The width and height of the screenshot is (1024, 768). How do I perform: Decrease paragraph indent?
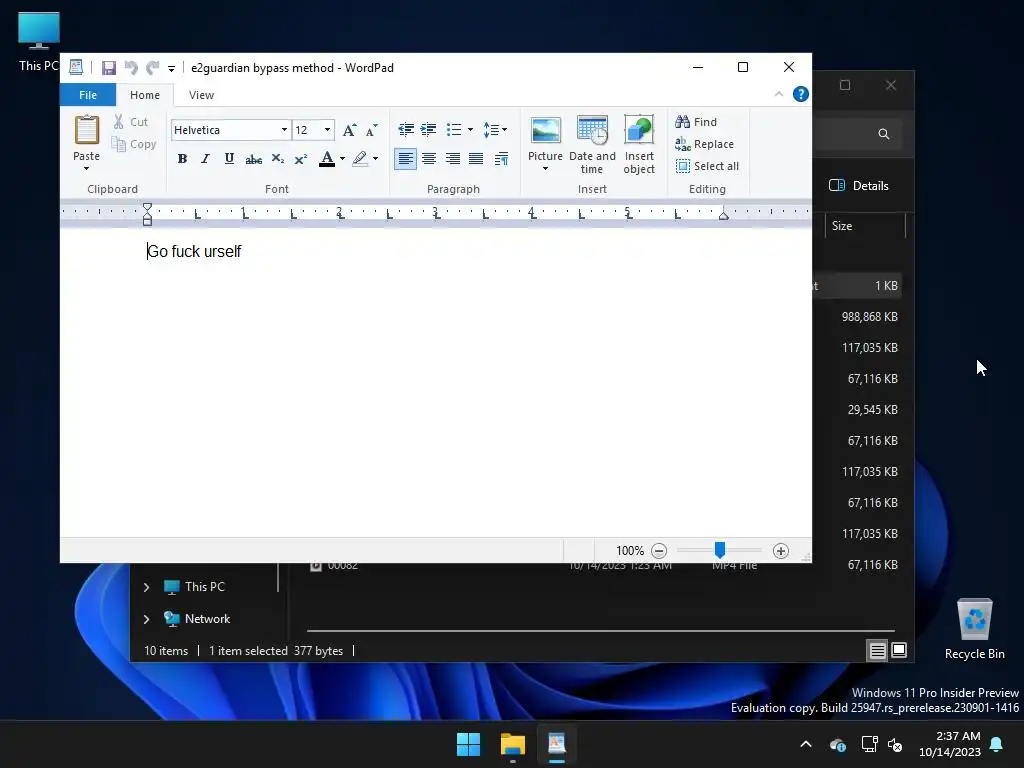pyautogui.click(x=406, y=129)
